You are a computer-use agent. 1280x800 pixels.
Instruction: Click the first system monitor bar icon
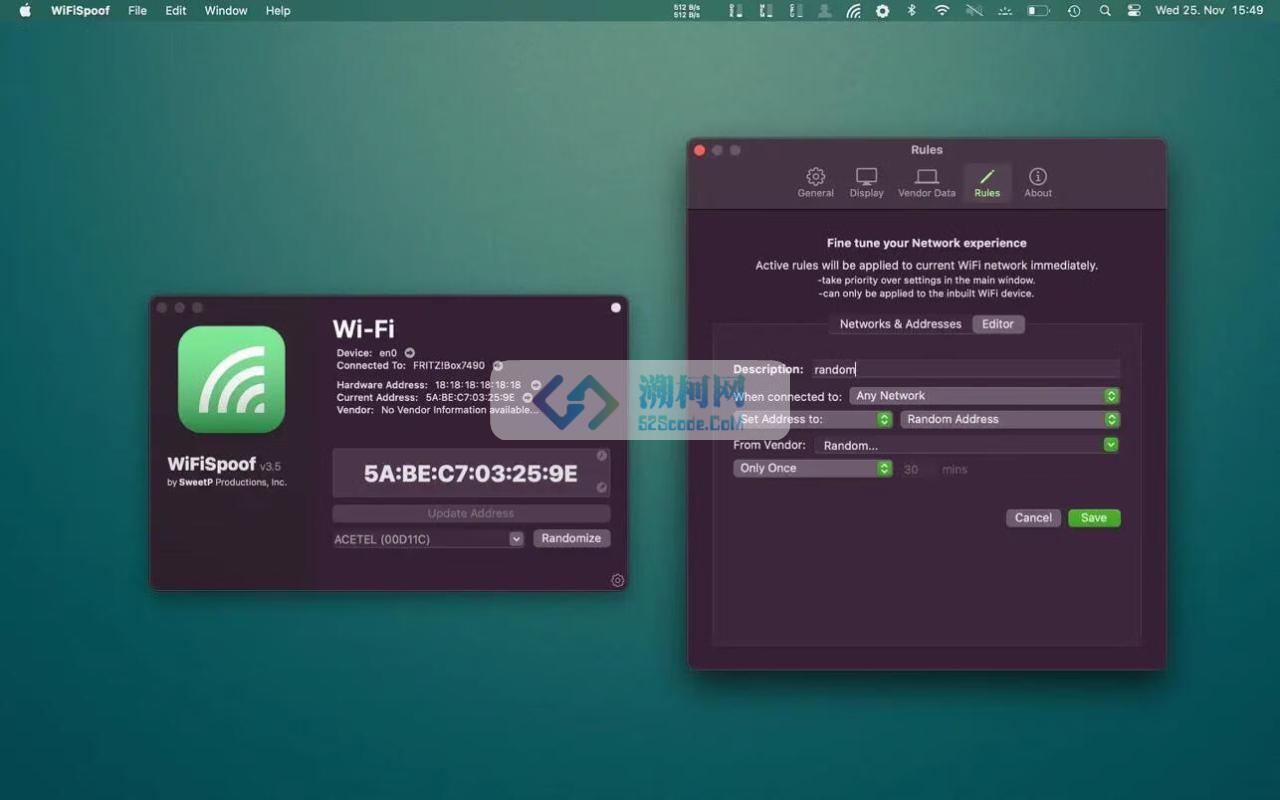[x=735, y=11]
